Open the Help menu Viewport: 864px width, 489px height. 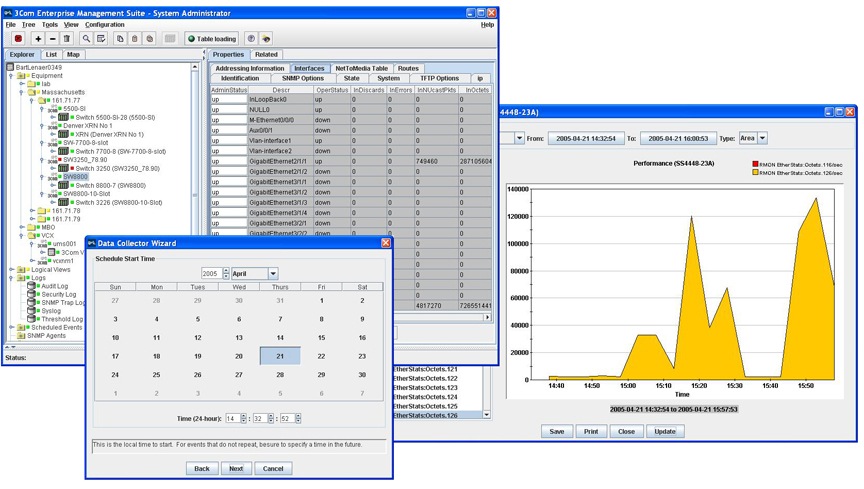pos(487,25)
